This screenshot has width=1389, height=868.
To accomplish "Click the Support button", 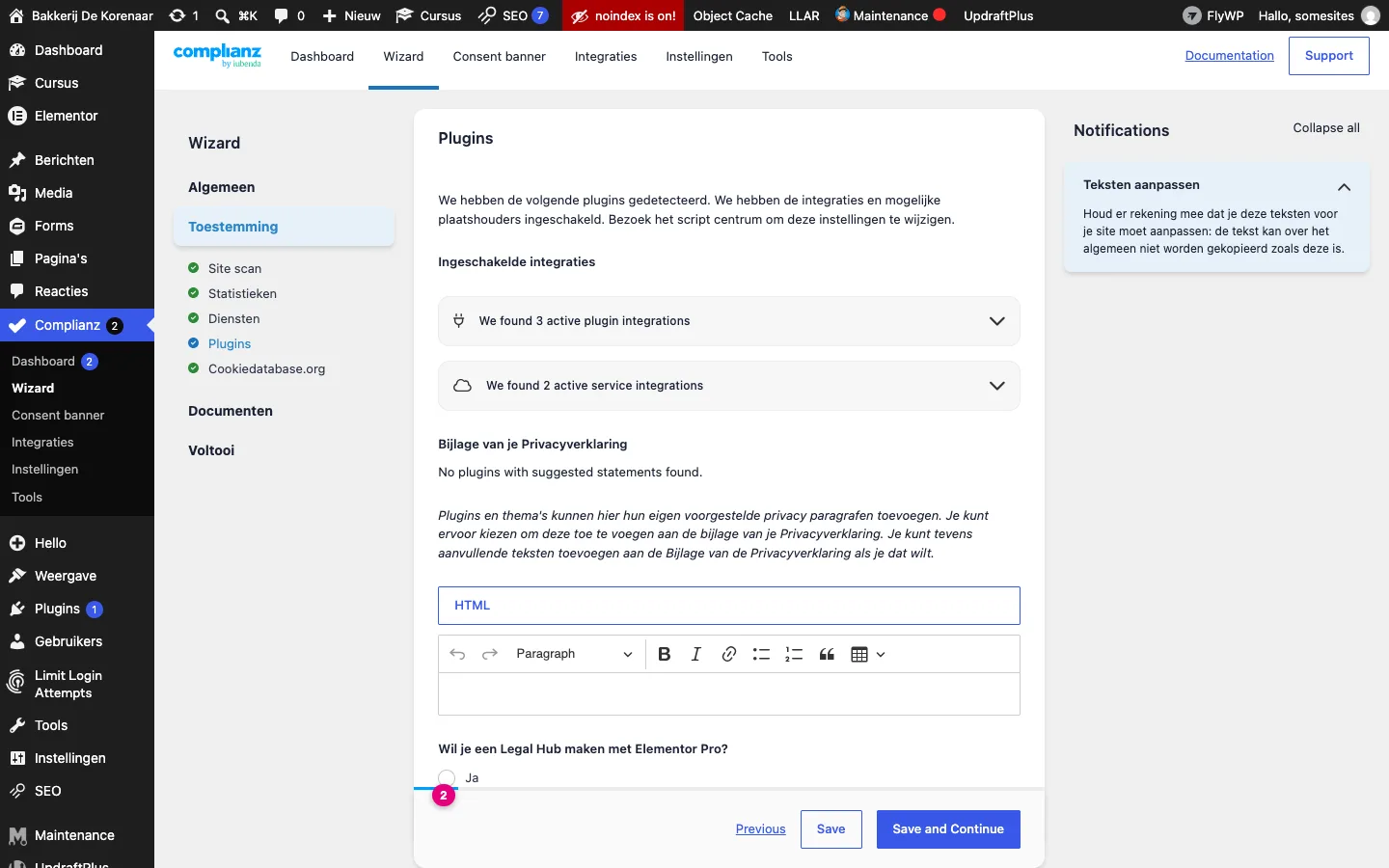I will pyautogui.click(x=1328, y=56).
